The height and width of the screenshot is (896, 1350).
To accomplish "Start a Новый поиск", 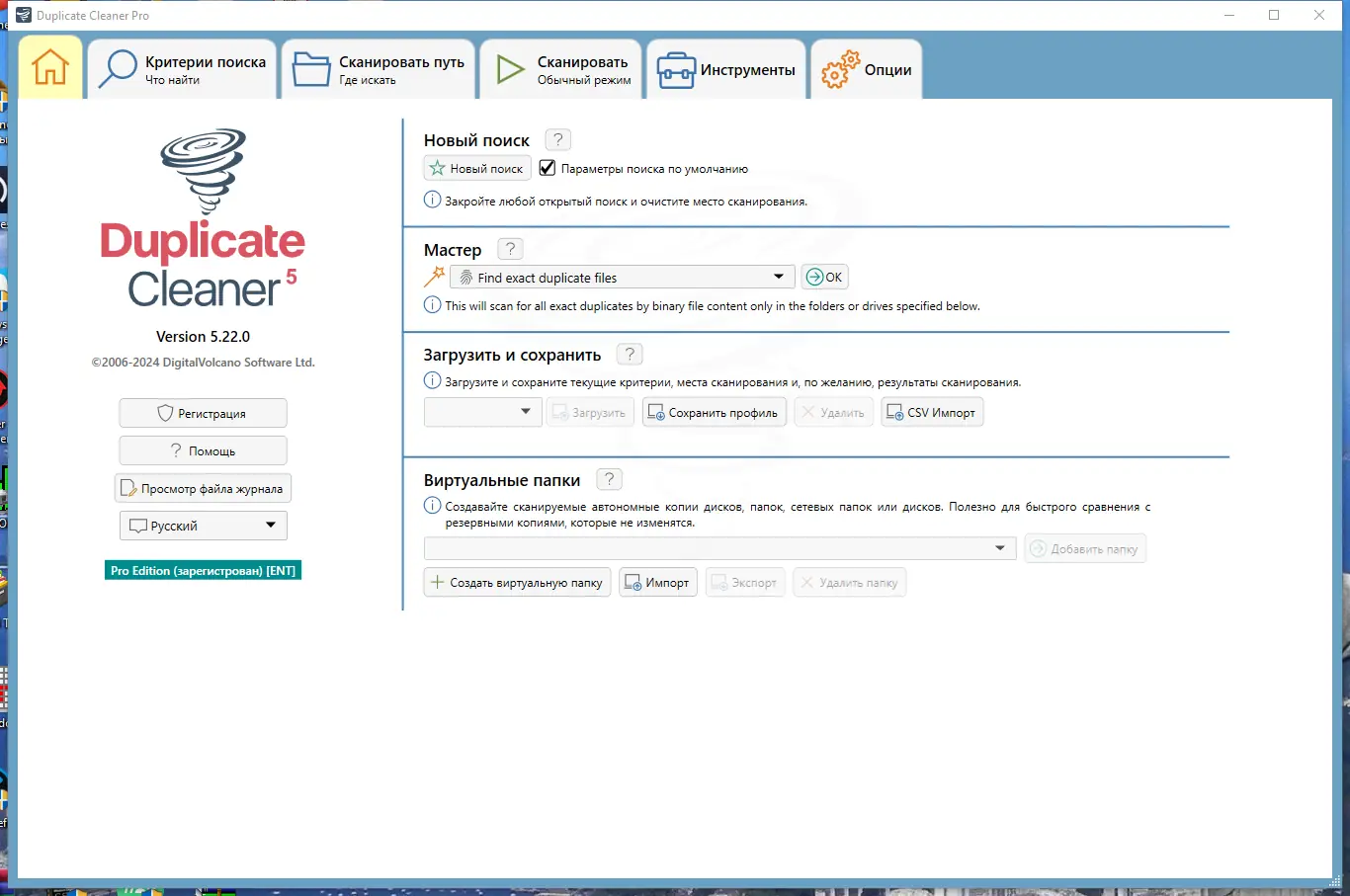I will [476, 168].
